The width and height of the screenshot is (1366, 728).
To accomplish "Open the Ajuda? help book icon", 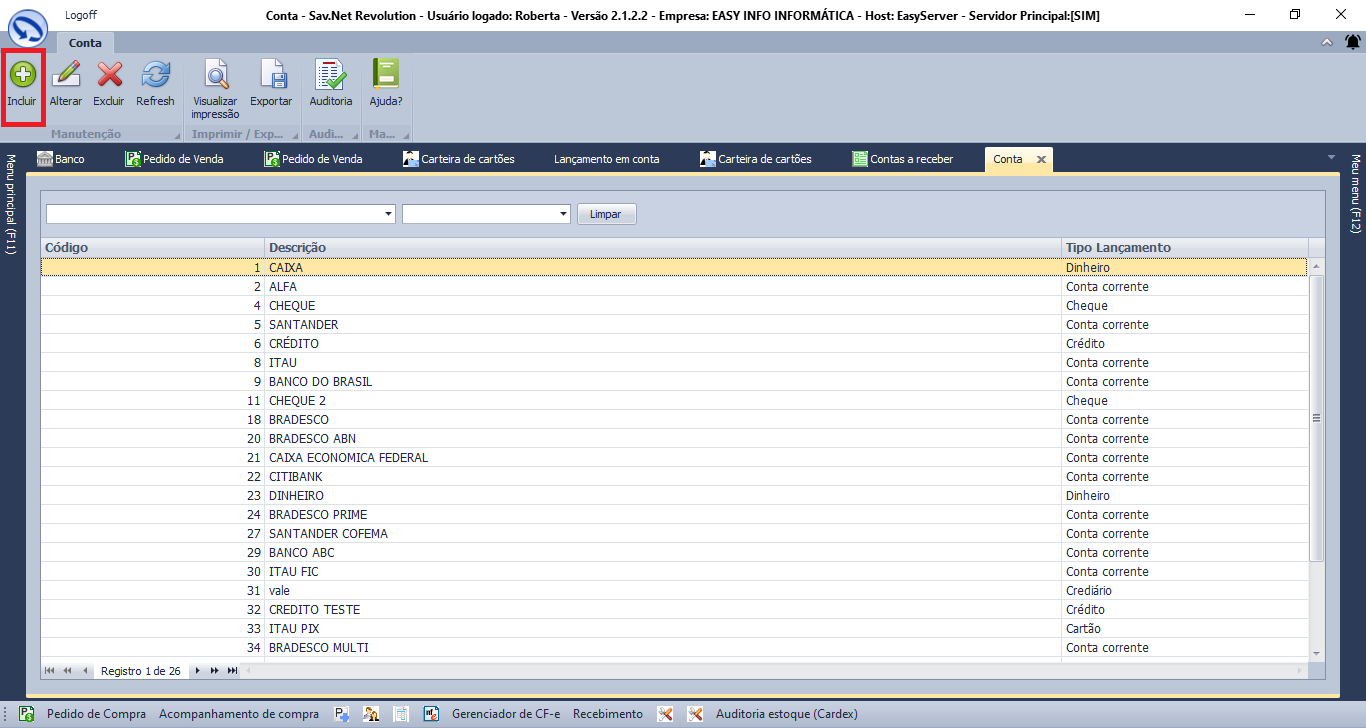I will pyautogui.click(x=386, y=75).
